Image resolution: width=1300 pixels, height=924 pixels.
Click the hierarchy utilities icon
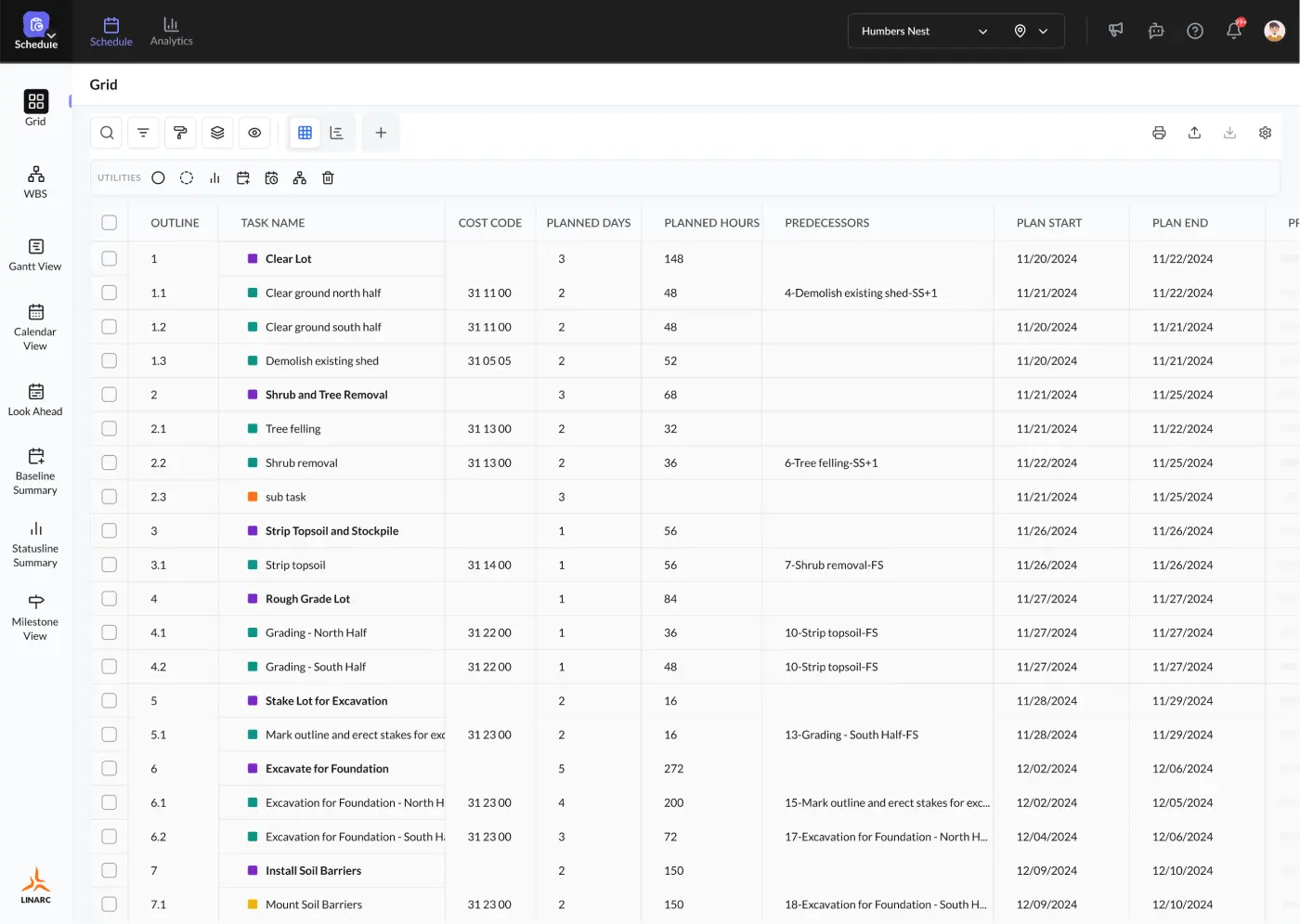[x=299, y=178]
